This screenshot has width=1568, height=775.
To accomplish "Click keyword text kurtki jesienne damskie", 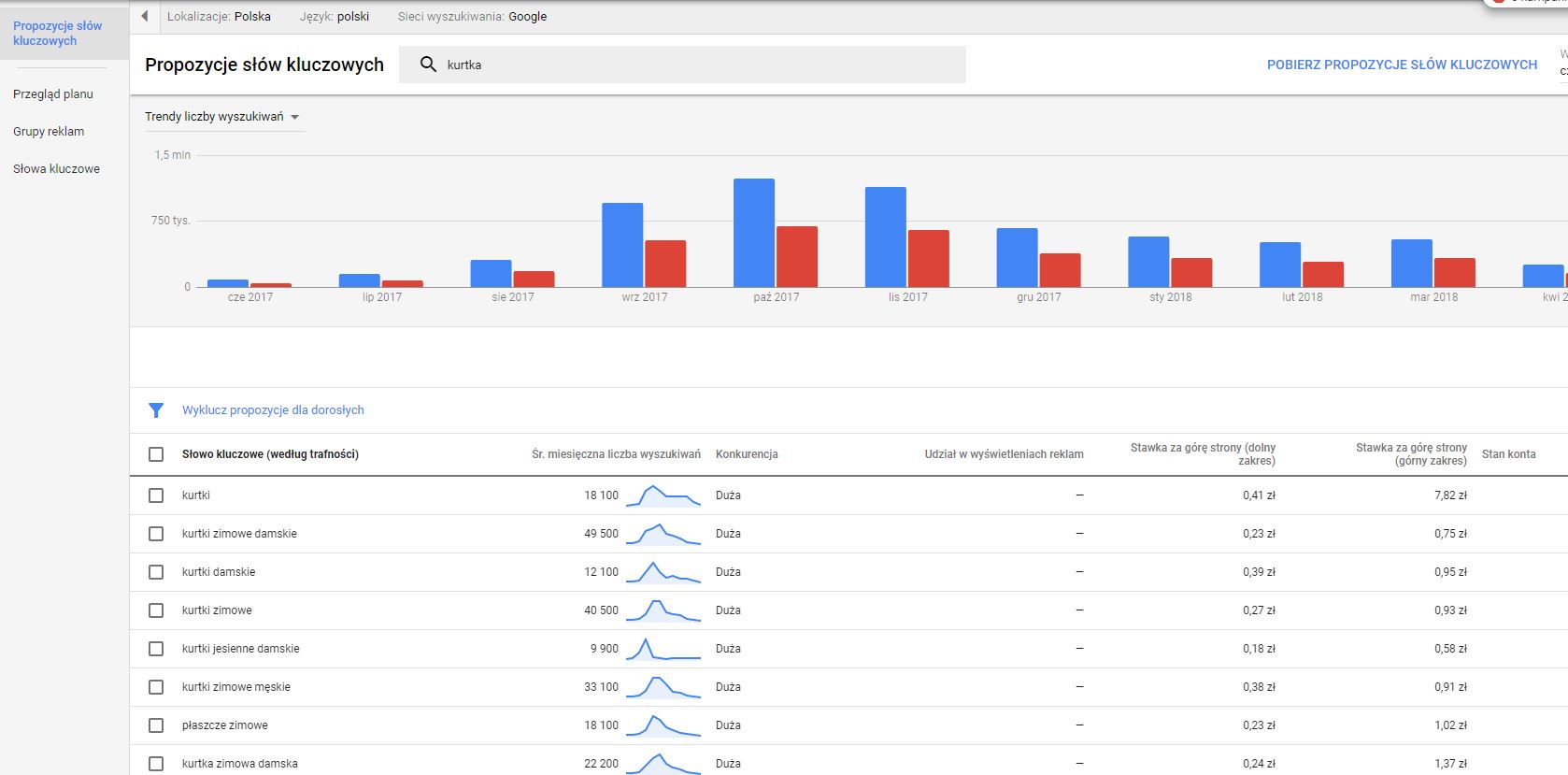I will pyautogui.click(x=241, y=649).
